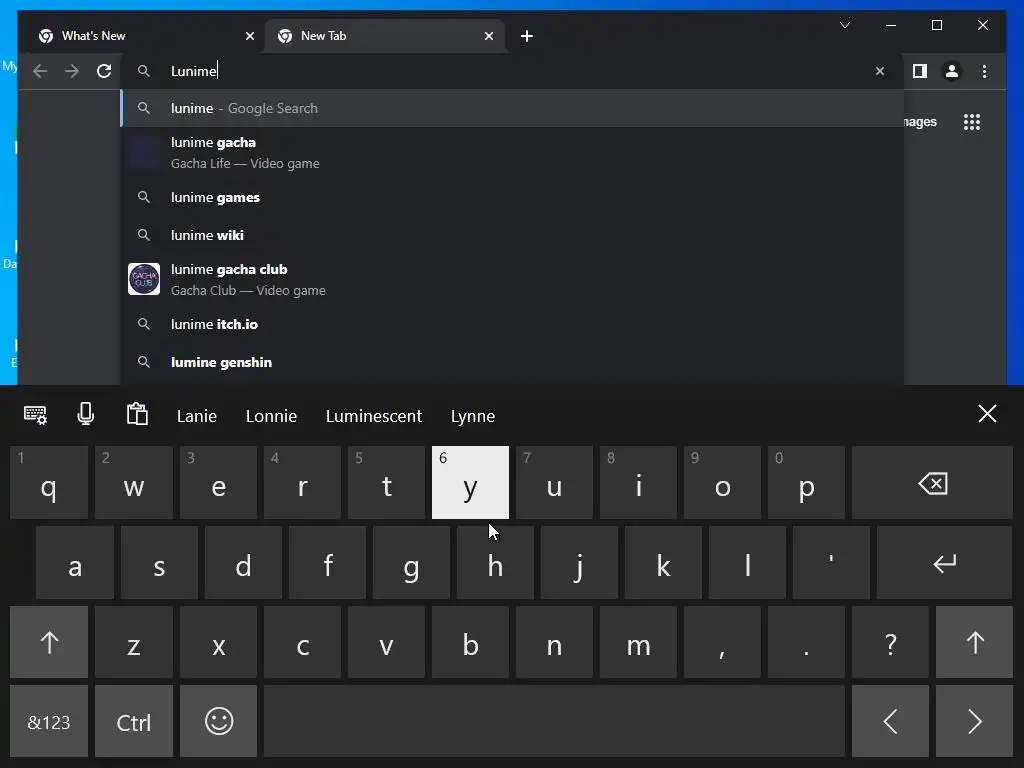
Task: Tap the k key
Action: (663, 562)
